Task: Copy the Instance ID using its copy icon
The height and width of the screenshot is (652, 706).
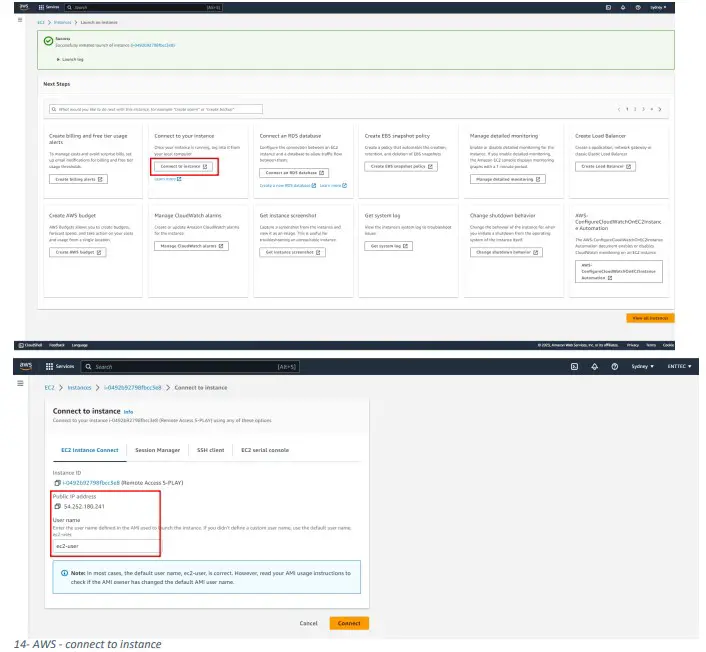Action: point(57,482)
